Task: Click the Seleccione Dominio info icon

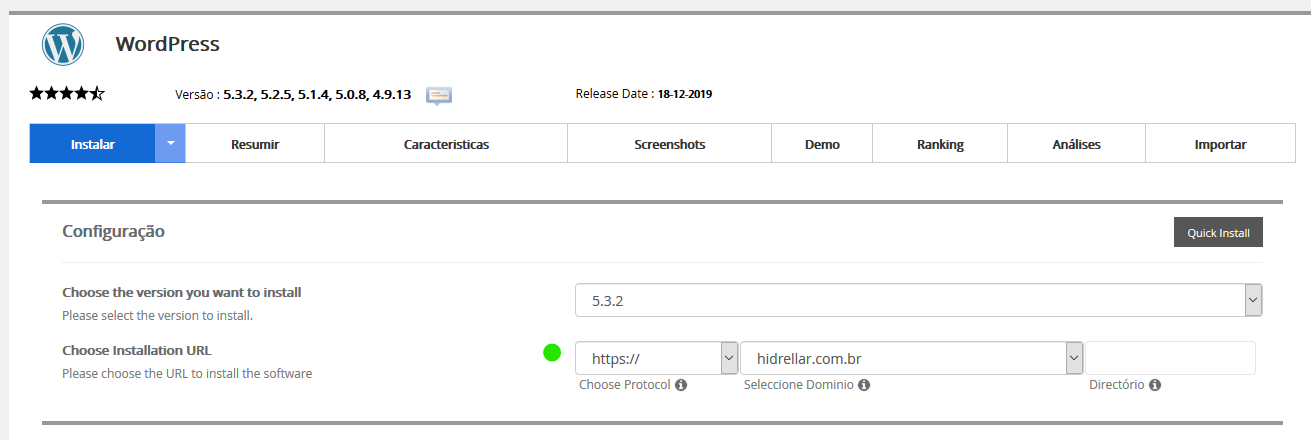Action: click(864, 384)
